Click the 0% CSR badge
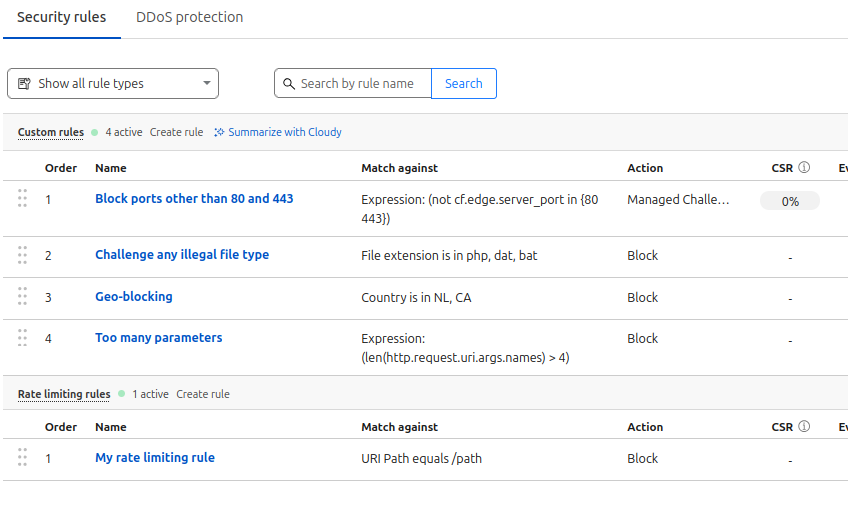The width and height of the screenshot is (848, 505). point(790,201)
